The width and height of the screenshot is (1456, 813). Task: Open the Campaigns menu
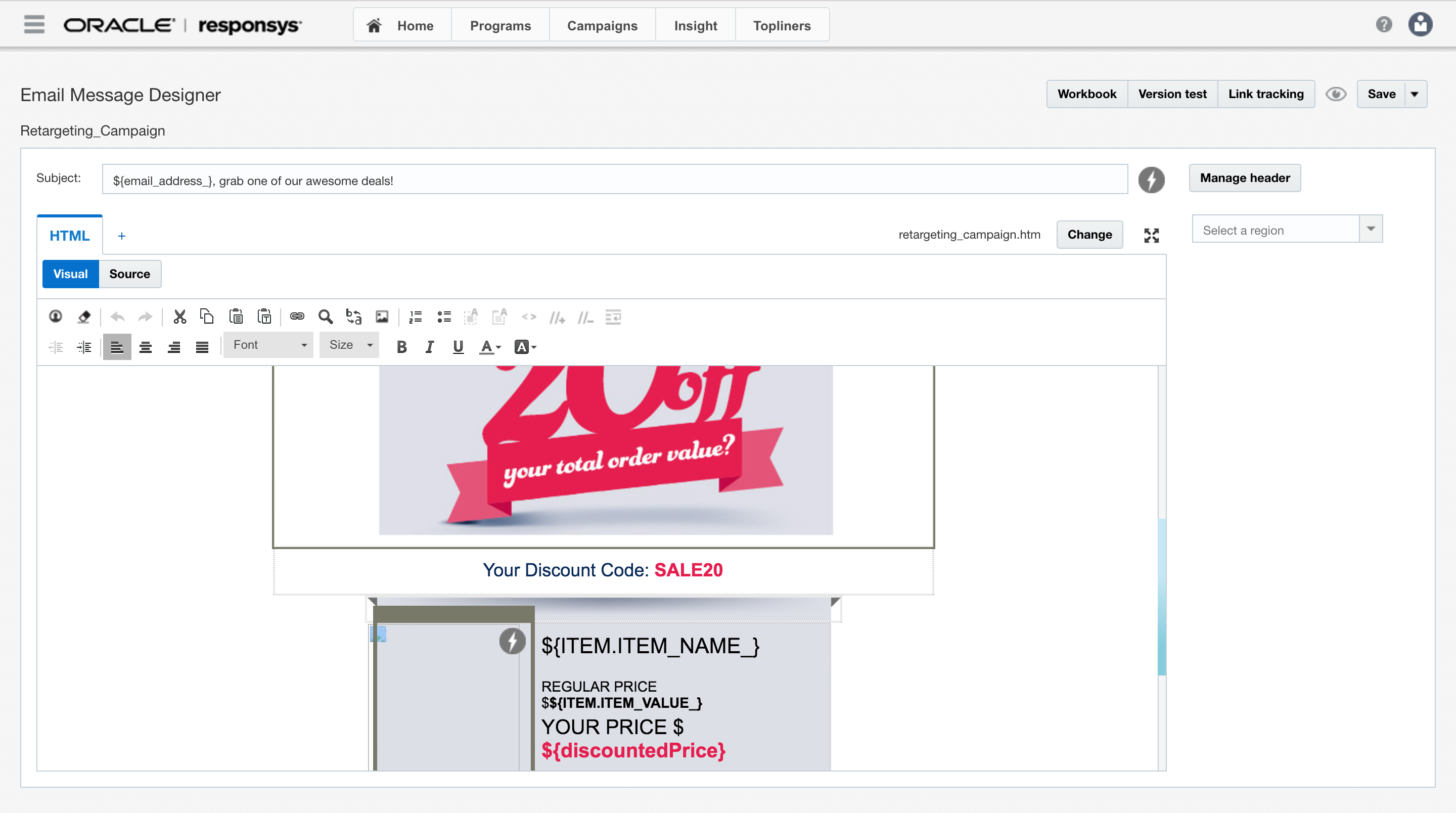point(602,25)
